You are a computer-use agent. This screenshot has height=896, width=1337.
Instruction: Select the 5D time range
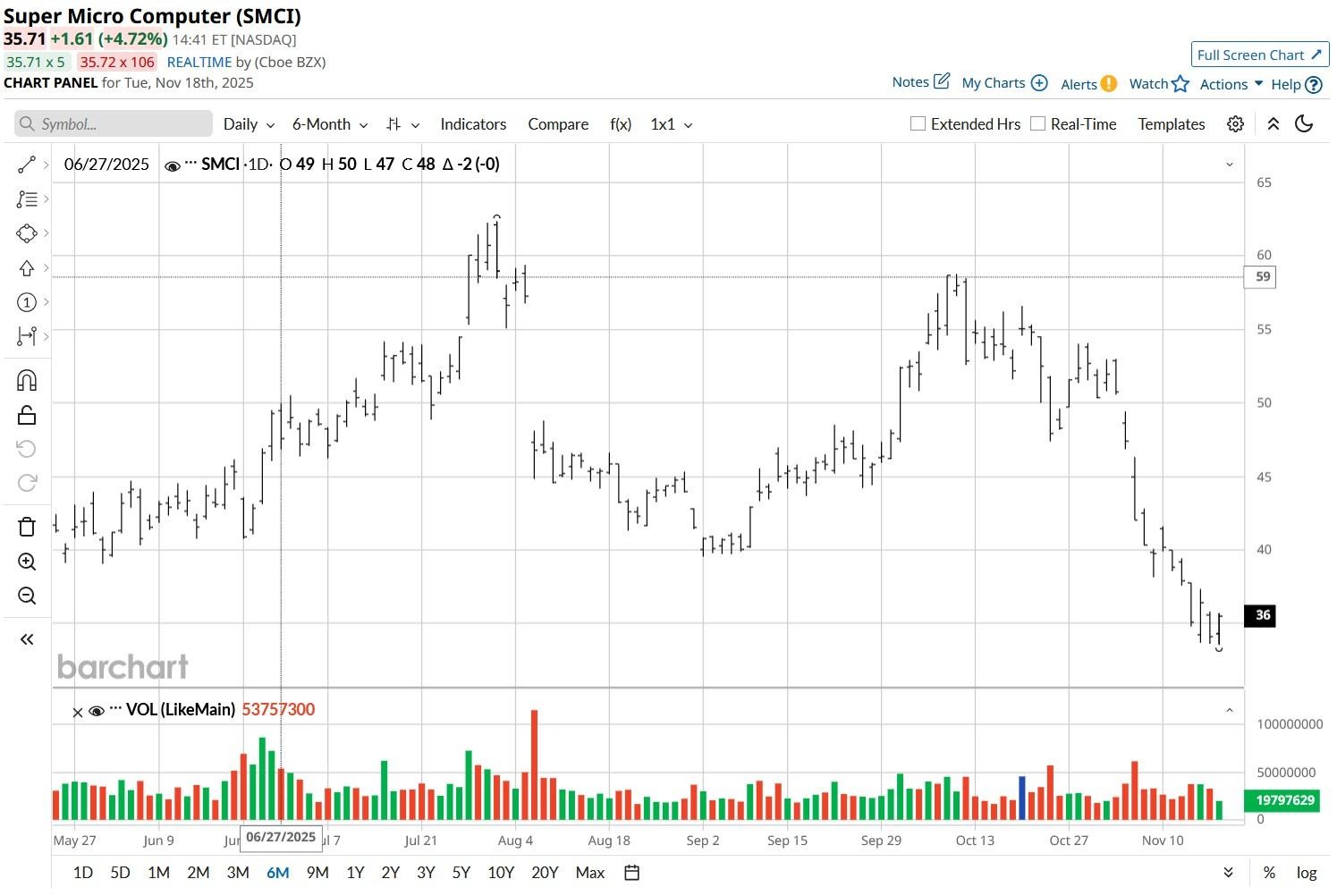[120, 873]
